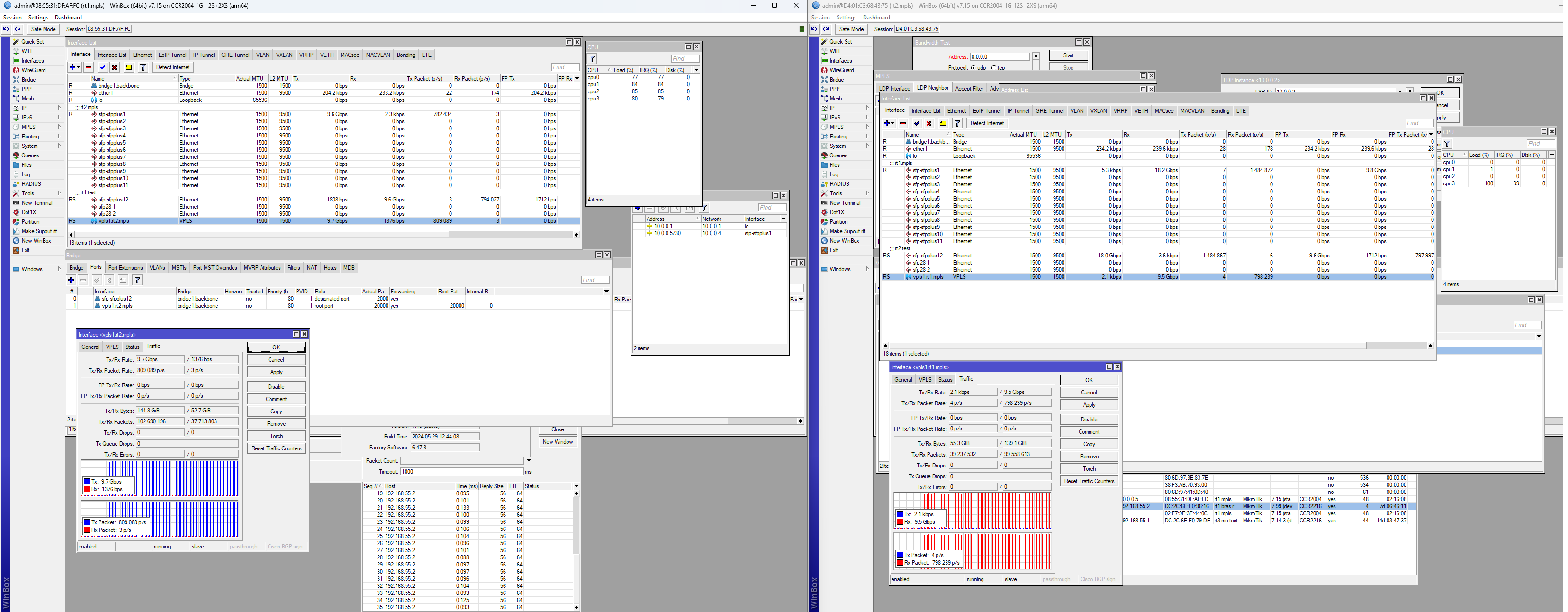
Task: Click the red minus Remove icon in rt1.mpls Interface List
Action: click(x=89, y=68)
